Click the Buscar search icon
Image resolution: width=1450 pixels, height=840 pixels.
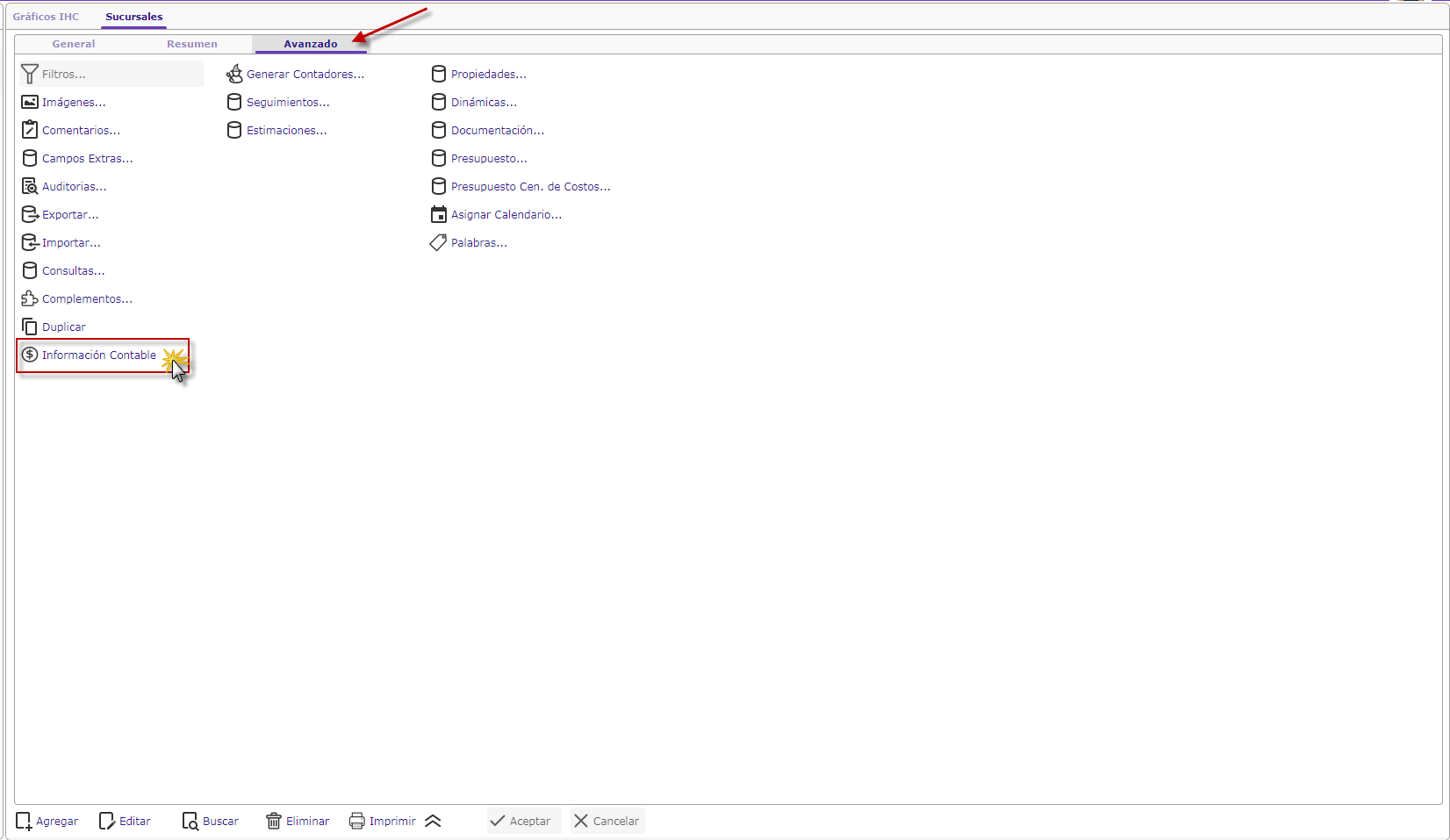coord(190,821)
